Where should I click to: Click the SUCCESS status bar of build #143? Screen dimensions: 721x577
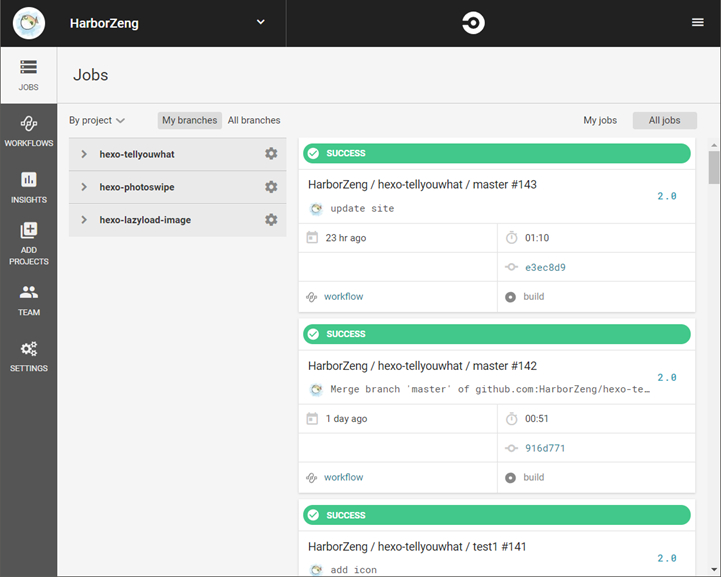(x=497, y=153)
